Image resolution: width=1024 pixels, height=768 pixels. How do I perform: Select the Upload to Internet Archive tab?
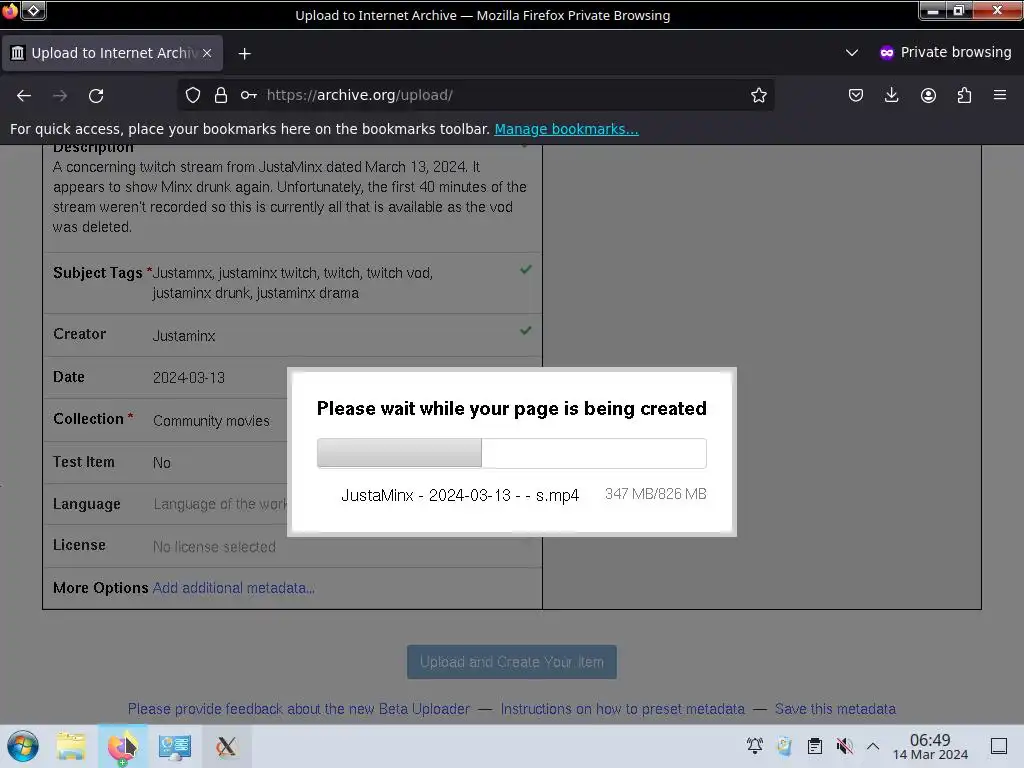click(112, 53)
